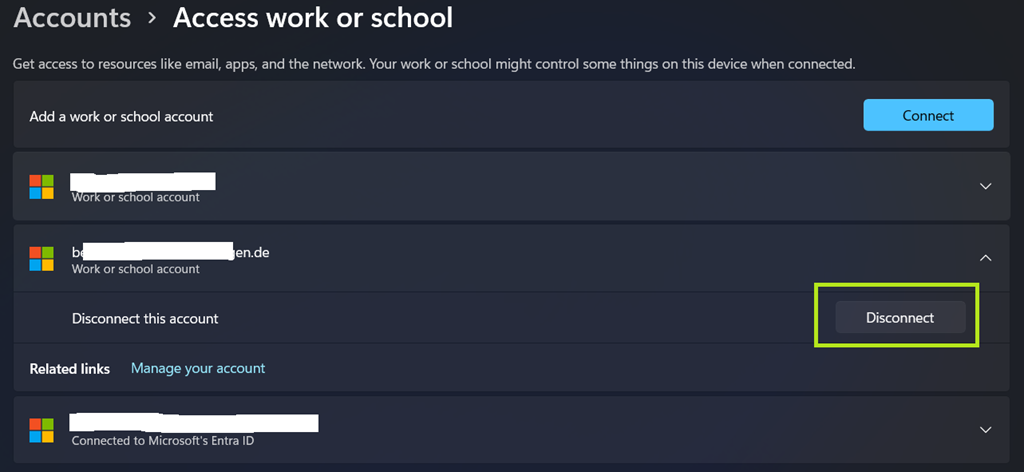Click the Microsoft logo beside the .de account

click(41, 259)
